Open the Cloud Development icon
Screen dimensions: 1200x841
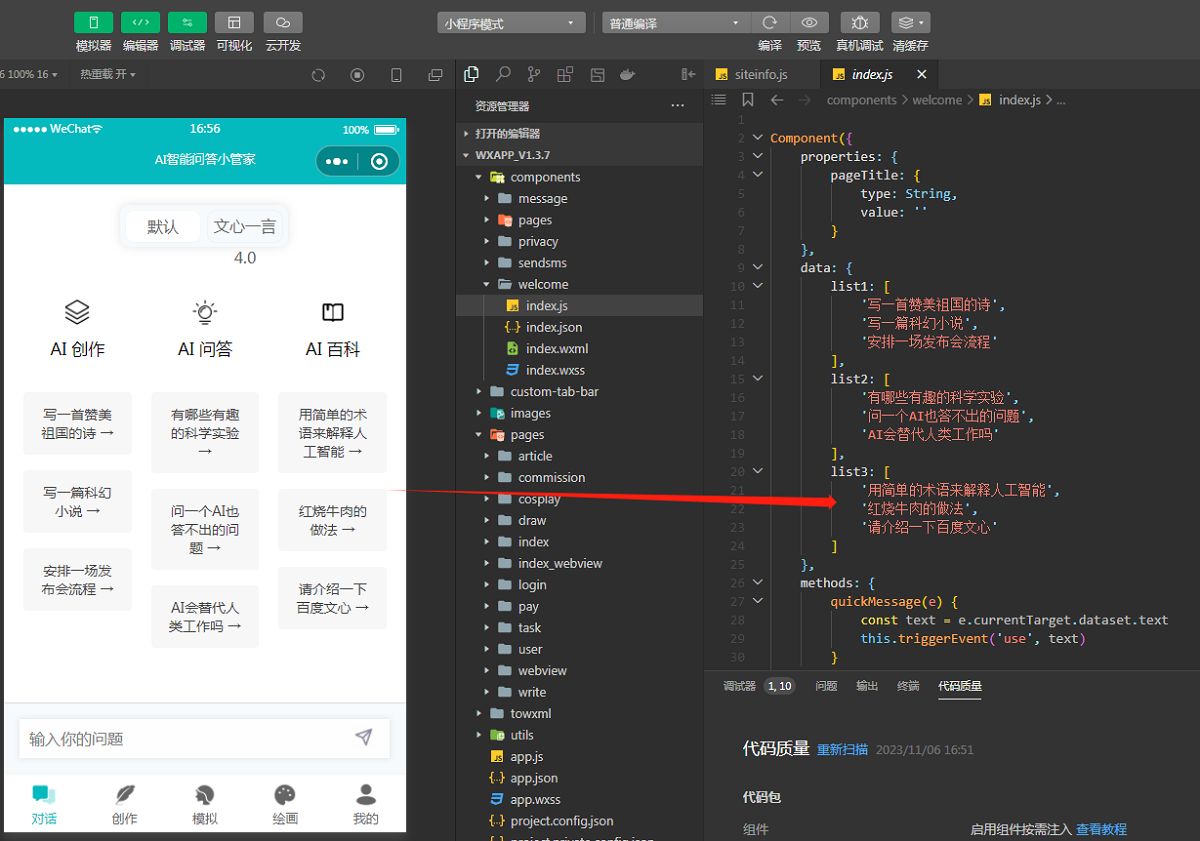[283, 23]
